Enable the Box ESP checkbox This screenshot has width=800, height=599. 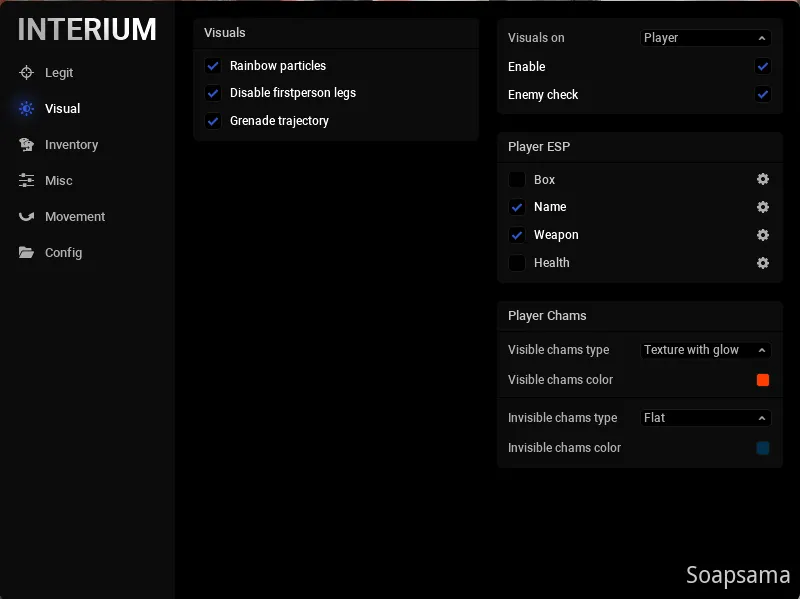click(x=517, y=180)
